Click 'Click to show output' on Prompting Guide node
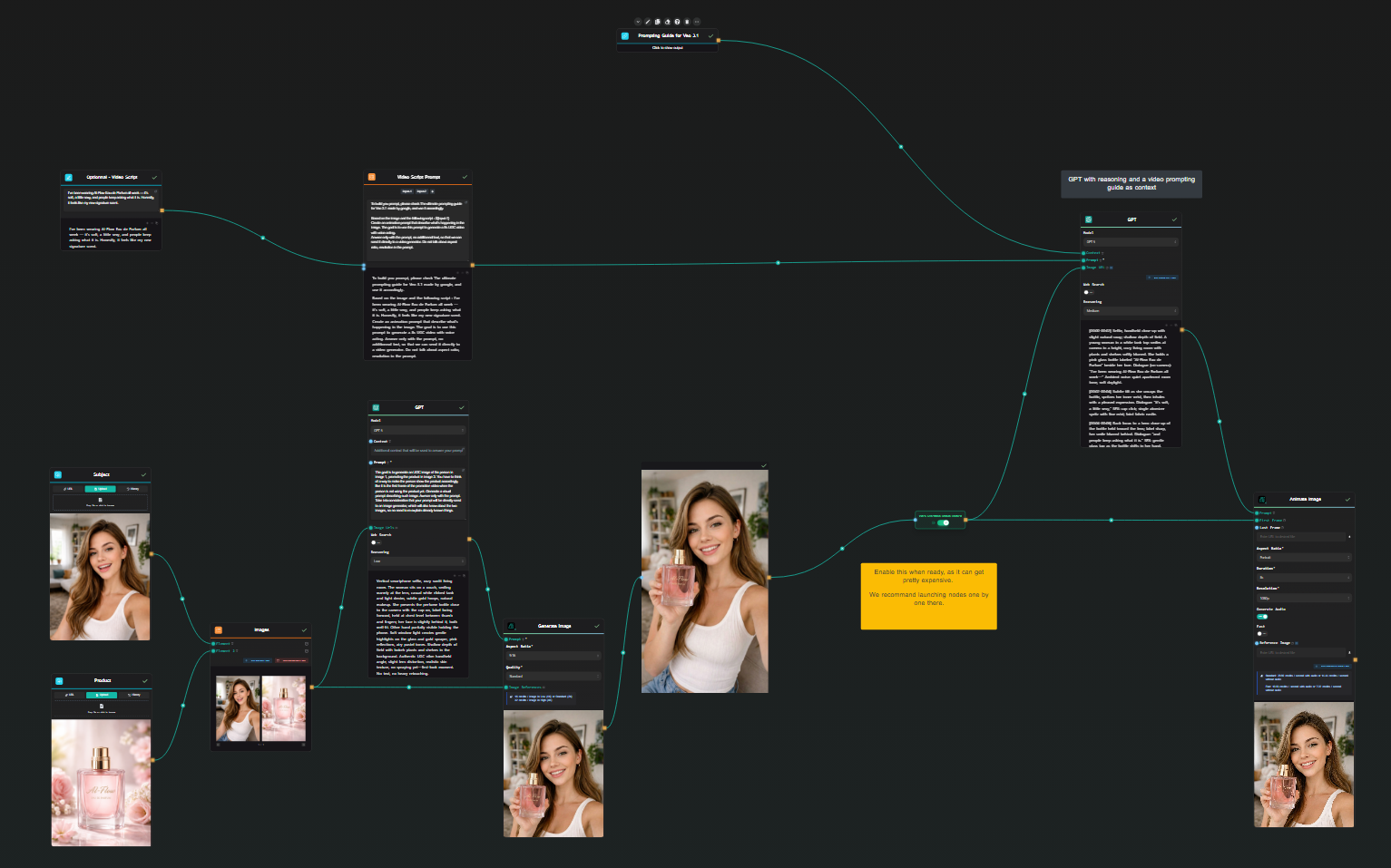 pyautogui.click(x=667, y=48)
